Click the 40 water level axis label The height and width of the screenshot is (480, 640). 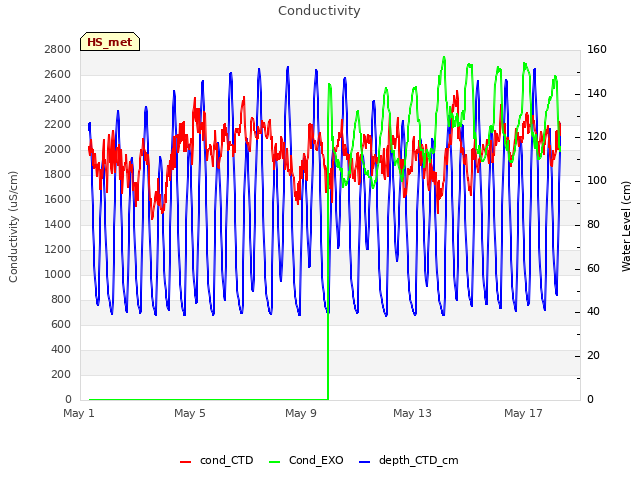593,312
